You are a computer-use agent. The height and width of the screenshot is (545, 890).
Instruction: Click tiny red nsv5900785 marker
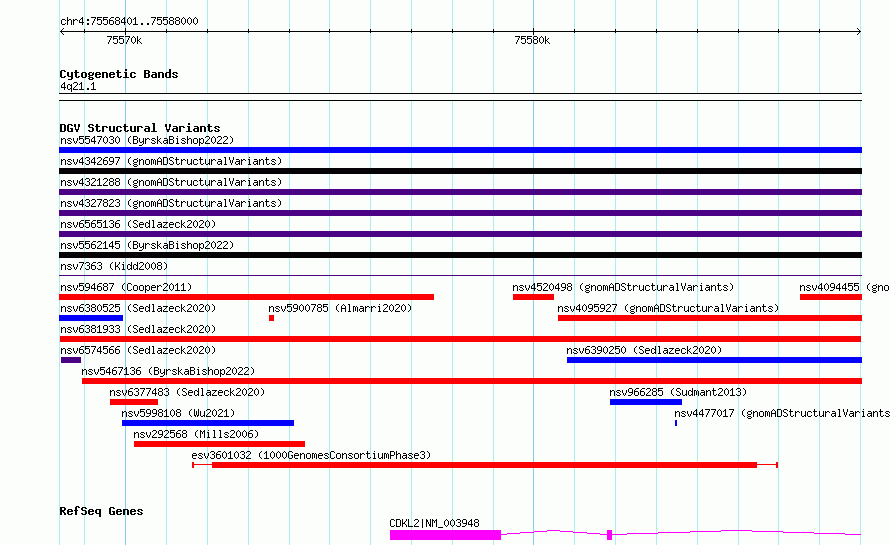tap(271, 318)
